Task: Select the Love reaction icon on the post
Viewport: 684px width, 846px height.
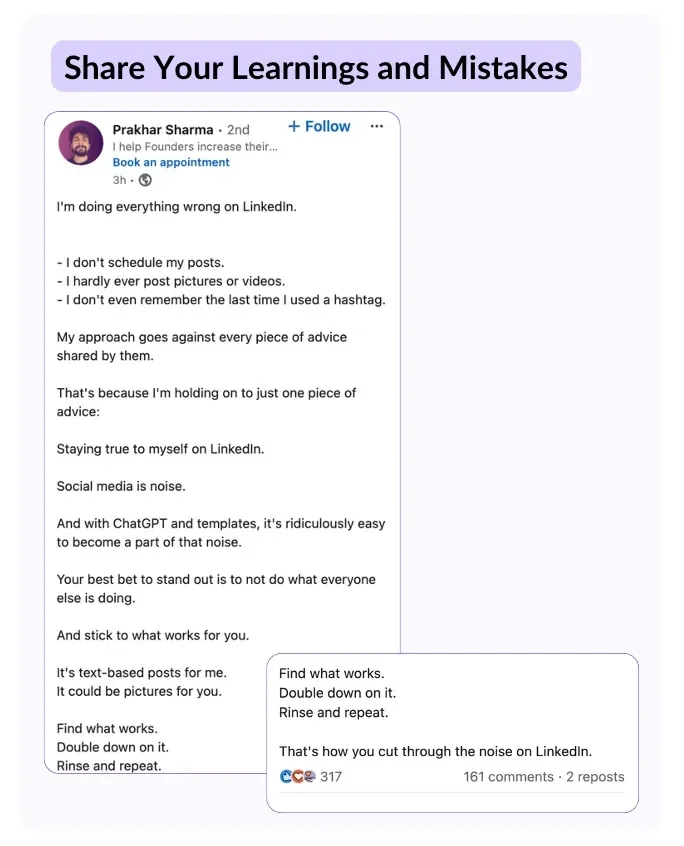Action: coord(296,776)
